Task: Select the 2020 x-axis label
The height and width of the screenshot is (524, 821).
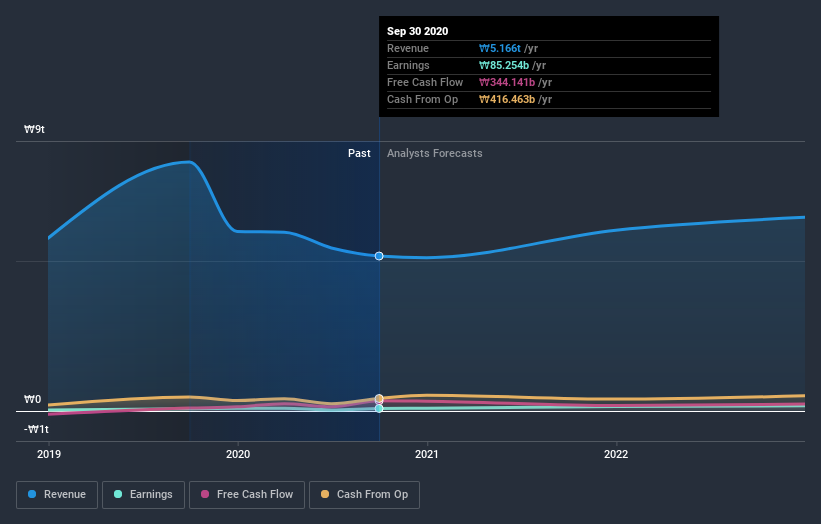Action: coord(238,454)
